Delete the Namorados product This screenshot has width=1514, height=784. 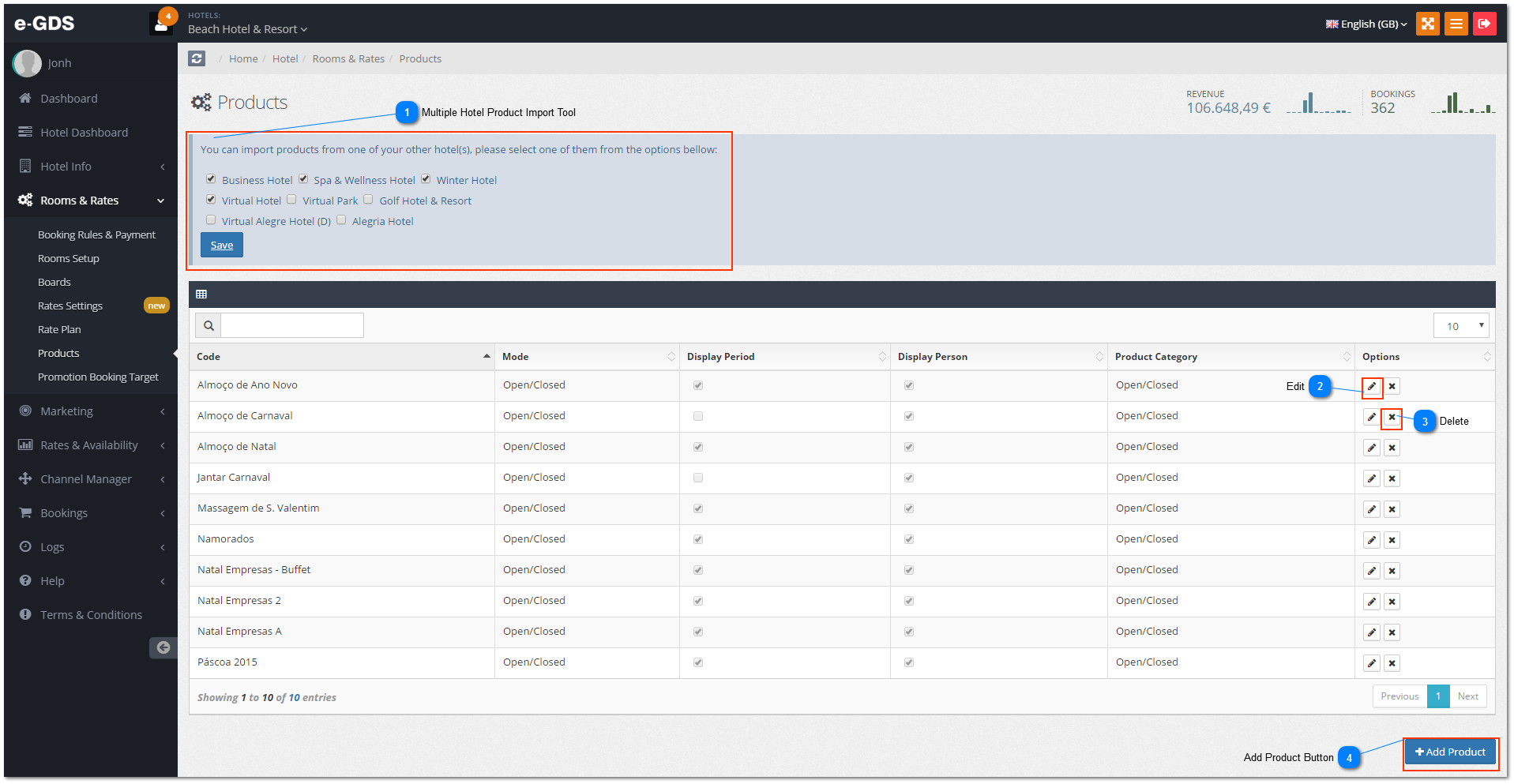click(x=1392, y=540)
